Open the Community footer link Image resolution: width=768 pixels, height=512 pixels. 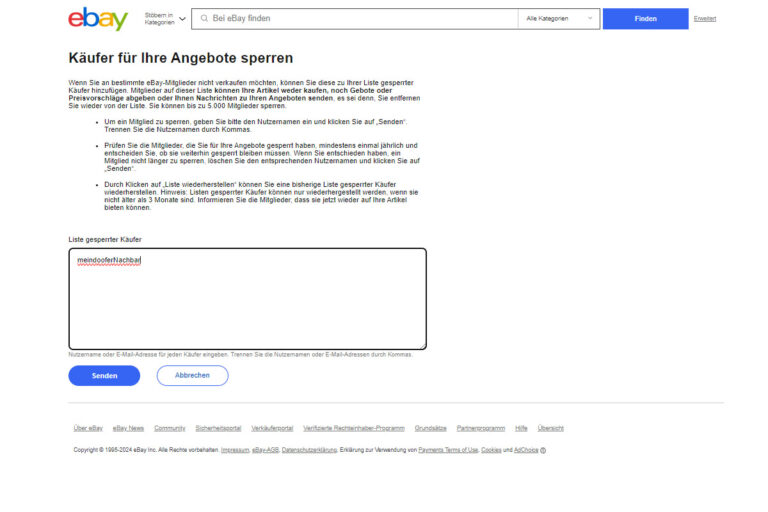[x=169, y=428]
